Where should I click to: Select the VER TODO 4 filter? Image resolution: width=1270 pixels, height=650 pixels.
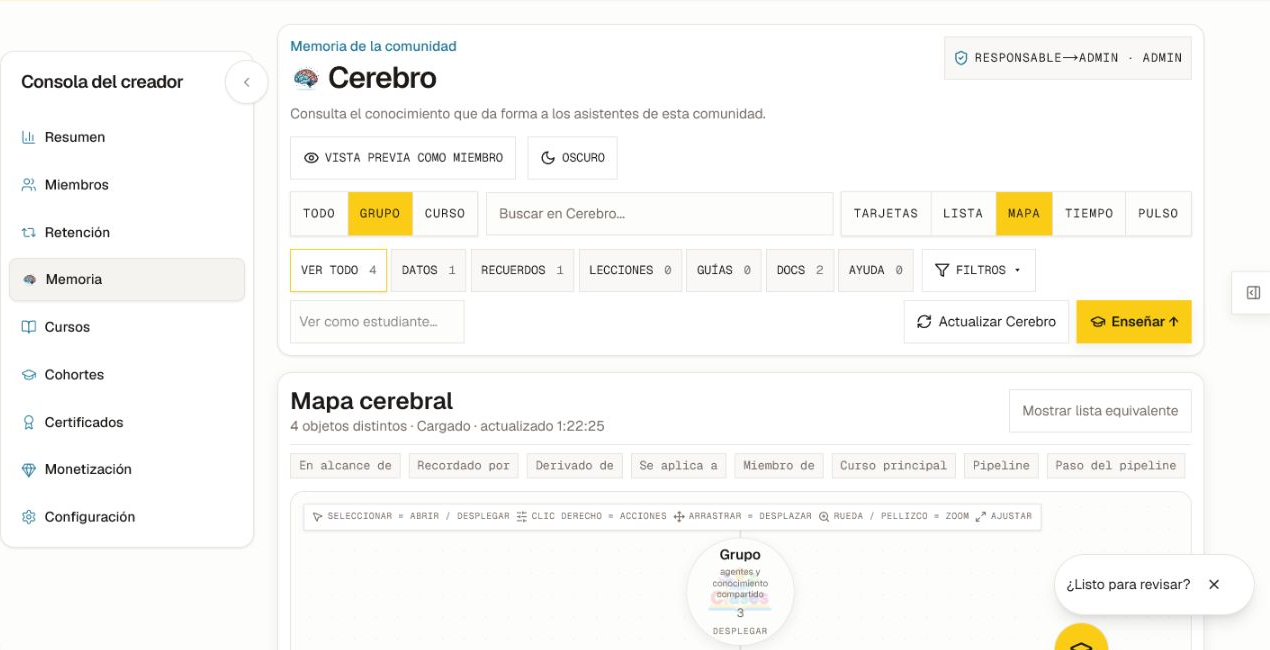[x=338, y=270]
